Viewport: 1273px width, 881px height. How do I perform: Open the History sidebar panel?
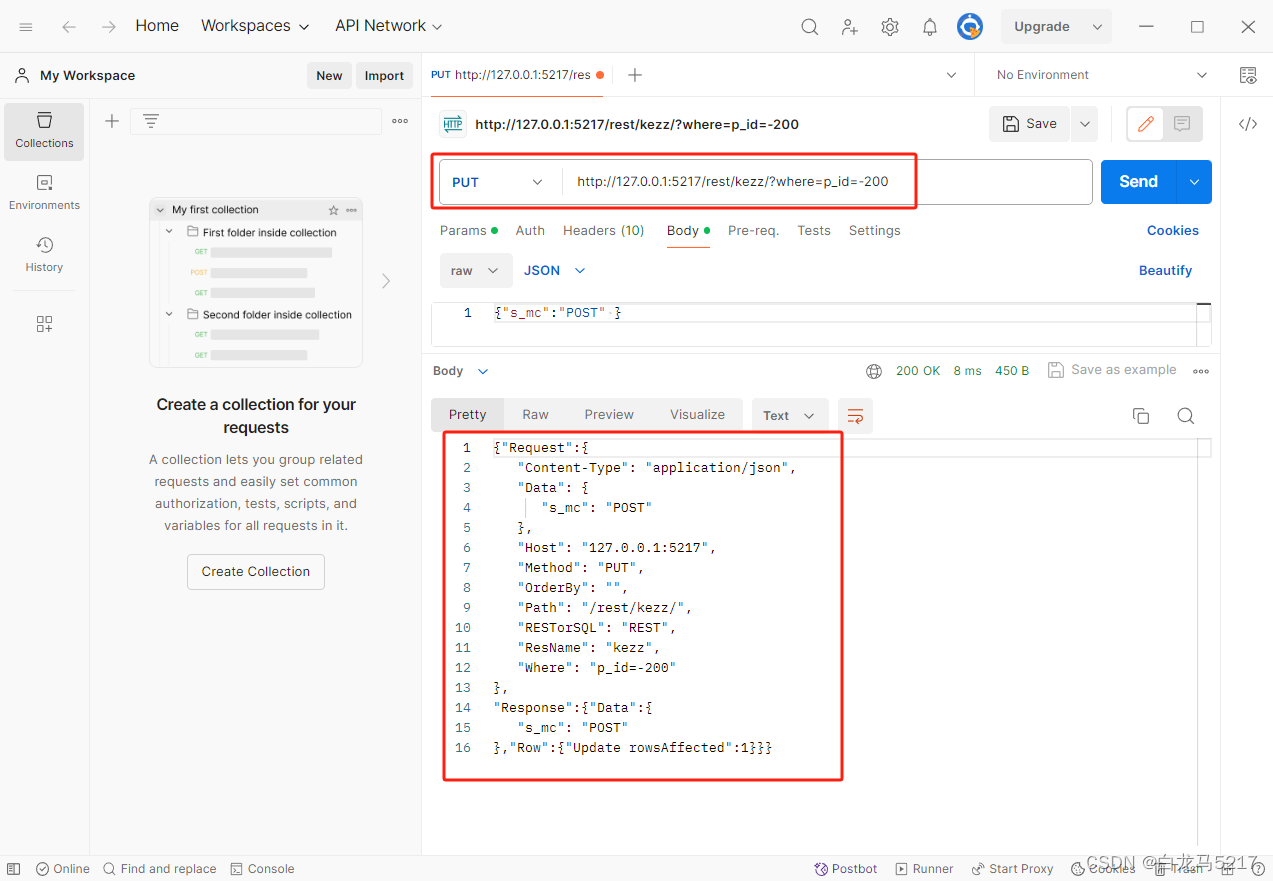44,255
